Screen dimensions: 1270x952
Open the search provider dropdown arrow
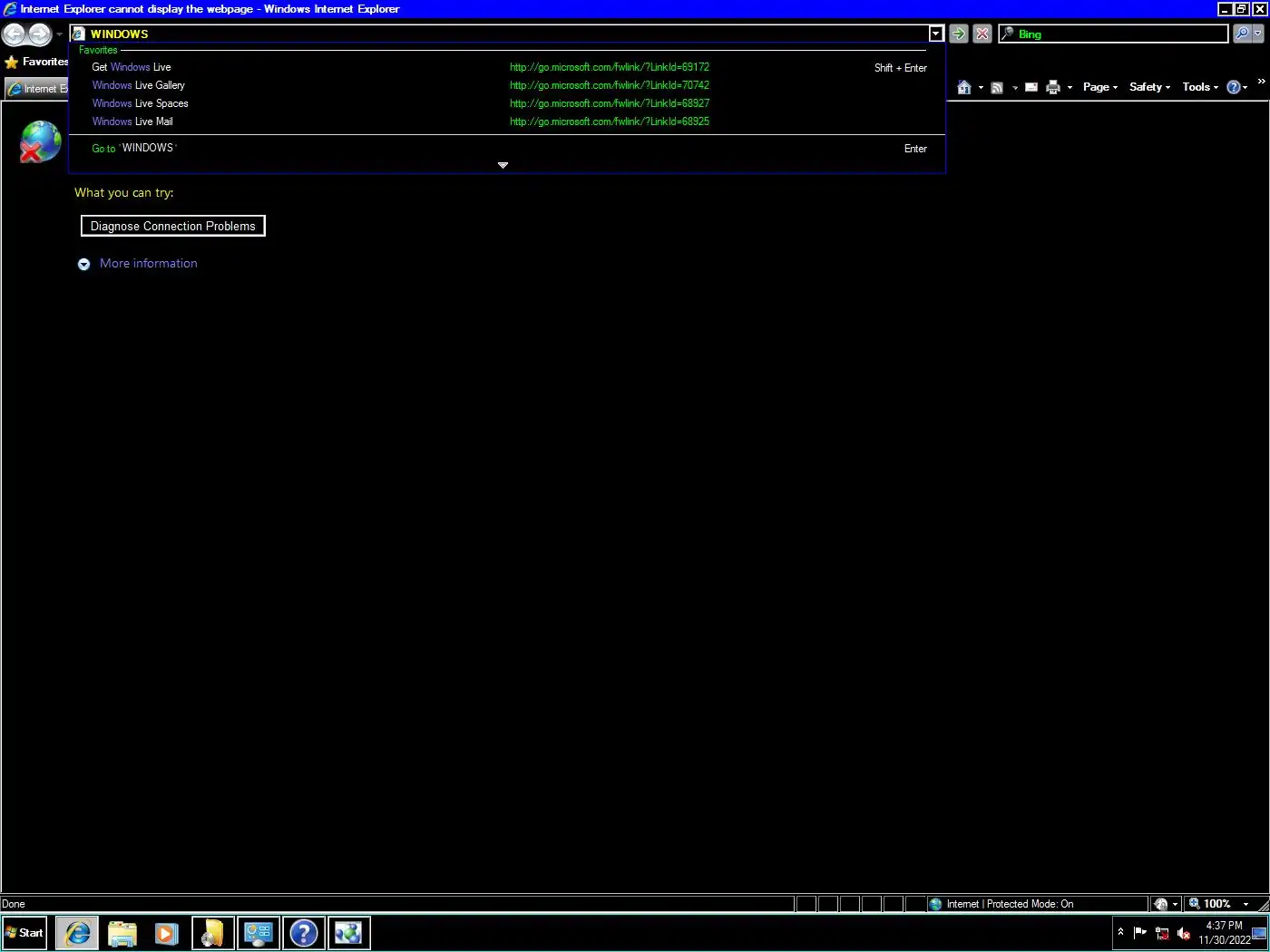(1258, 34)
